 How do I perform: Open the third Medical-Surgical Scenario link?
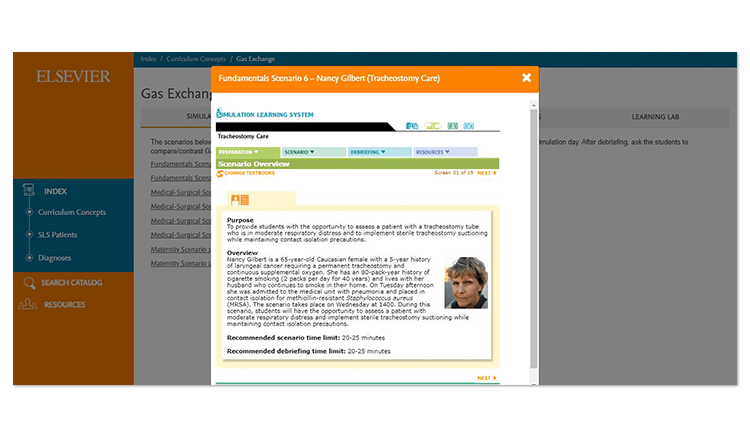point(180,221)
